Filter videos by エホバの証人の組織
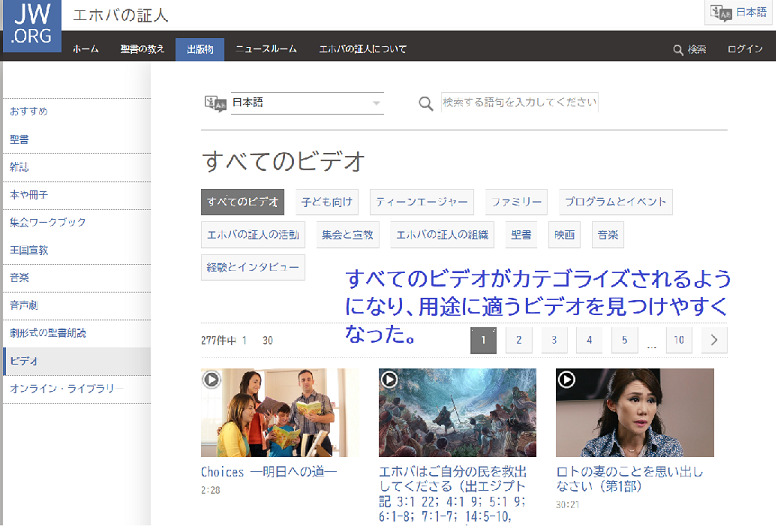 [442, 235]
